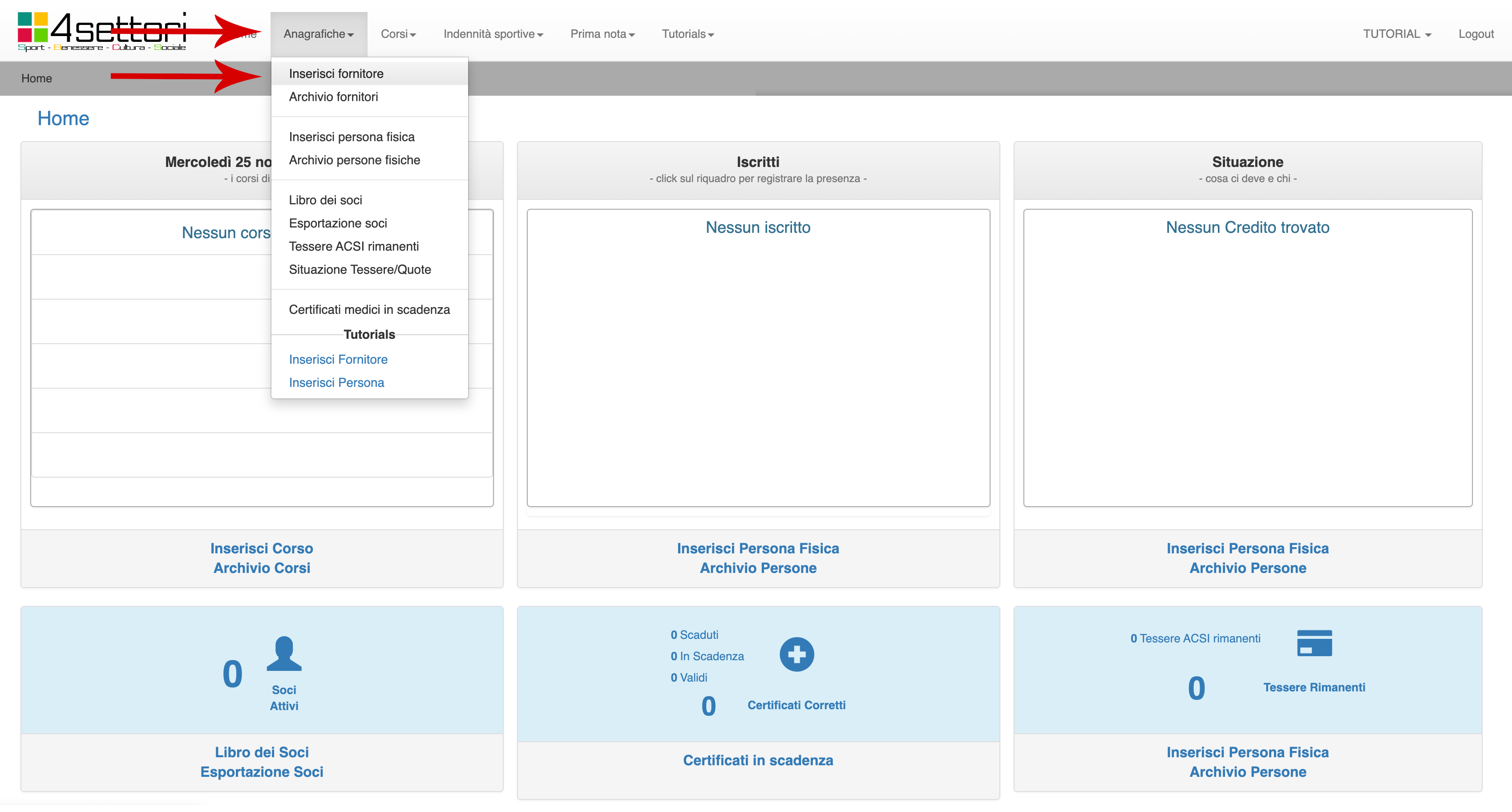The width and height of the screenshot is (1512, 812).
Task: Click Certificati in scadenza link
Action: [x=758, y=760]
